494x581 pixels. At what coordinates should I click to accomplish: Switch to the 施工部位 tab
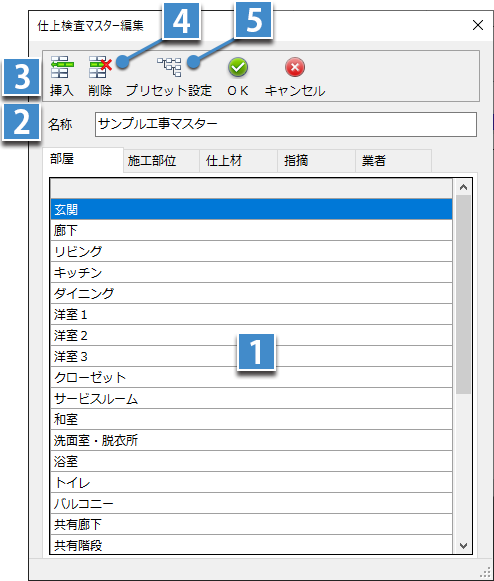pos(161,161)
